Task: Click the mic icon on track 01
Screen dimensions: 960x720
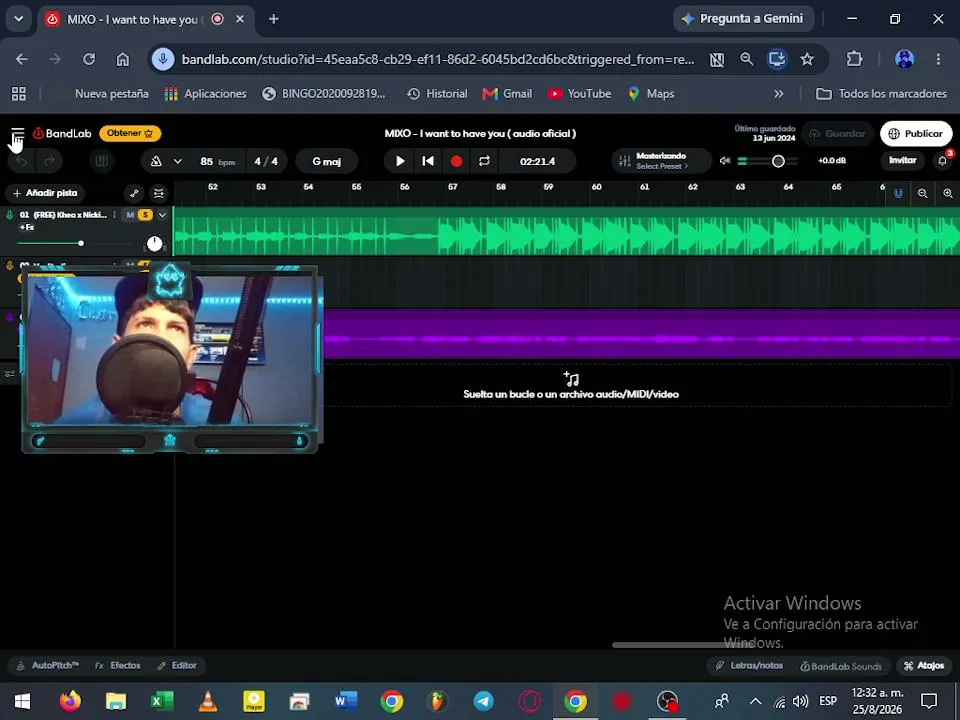Action: point(10,214)
